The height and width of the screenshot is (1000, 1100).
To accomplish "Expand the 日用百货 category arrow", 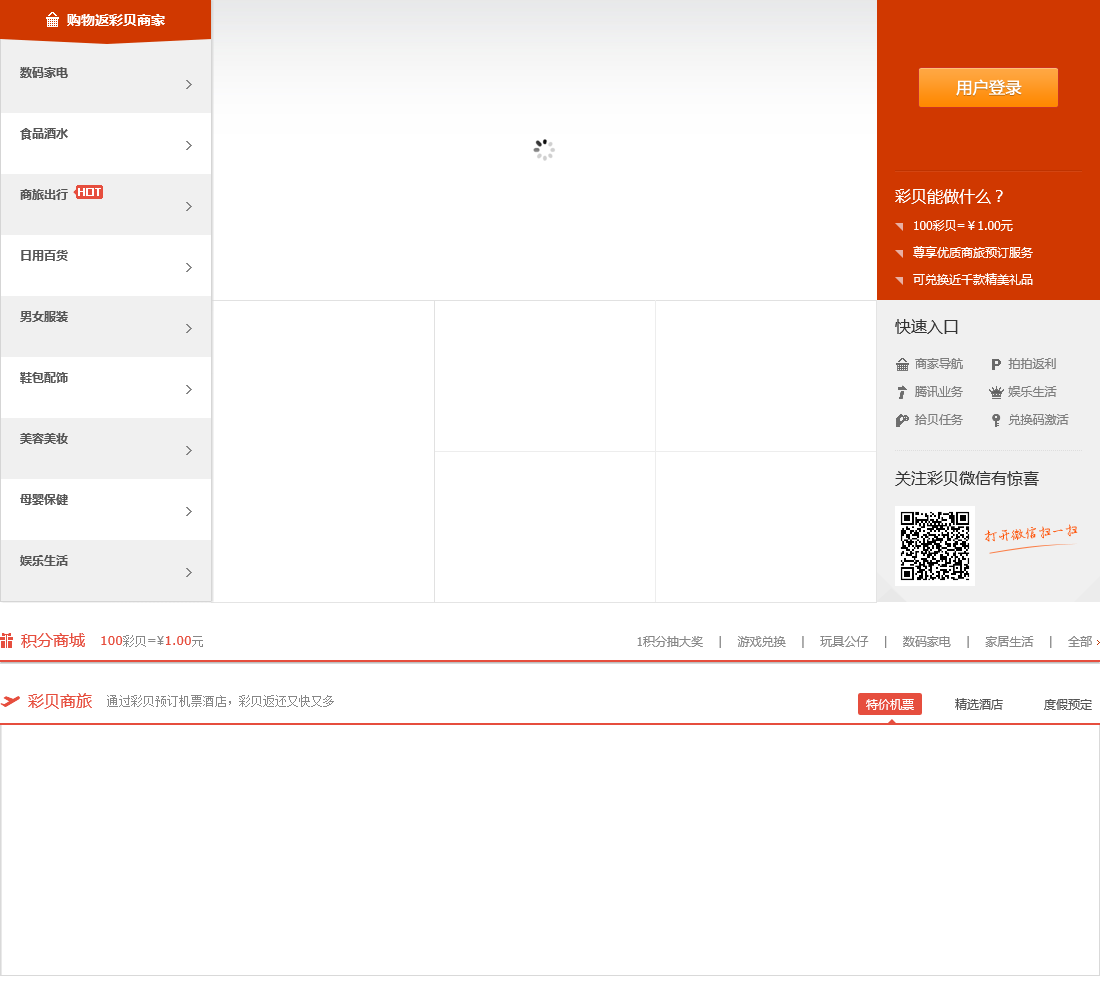I will (189, 267).
